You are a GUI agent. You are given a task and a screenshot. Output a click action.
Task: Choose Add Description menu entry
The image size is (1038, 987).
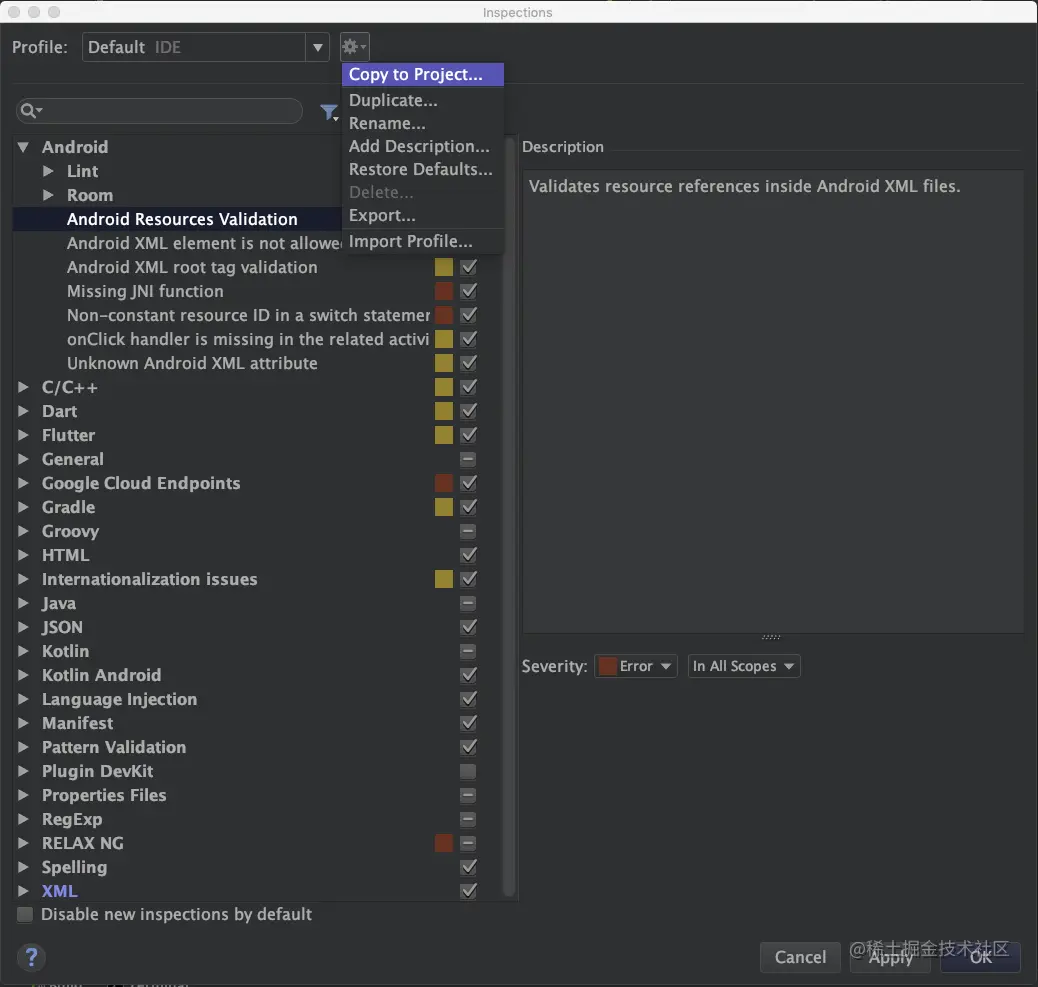[x=422, y=146]
